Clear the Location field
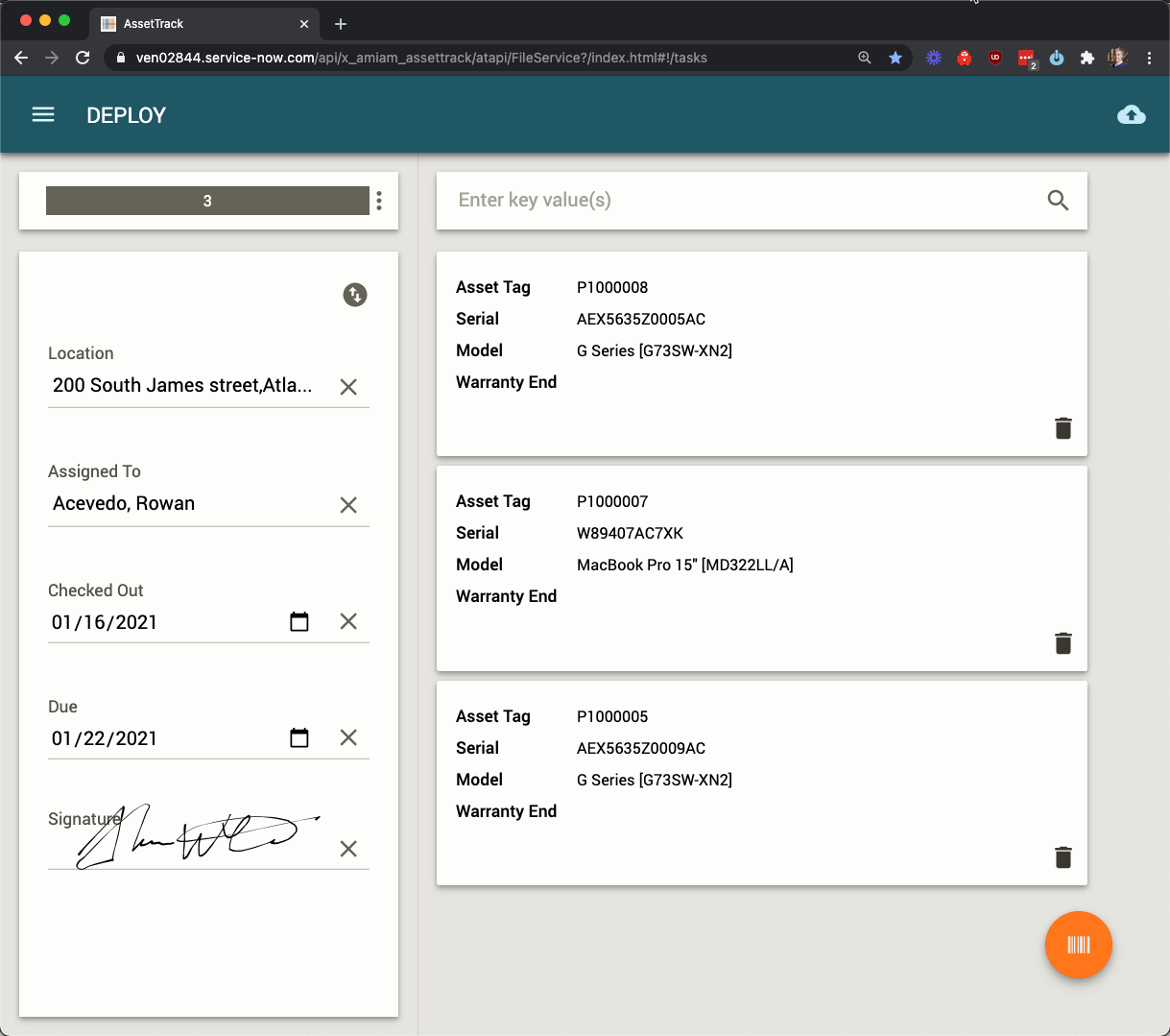The width and height of the screenshot is (1170, 1036). pos(348,387)
